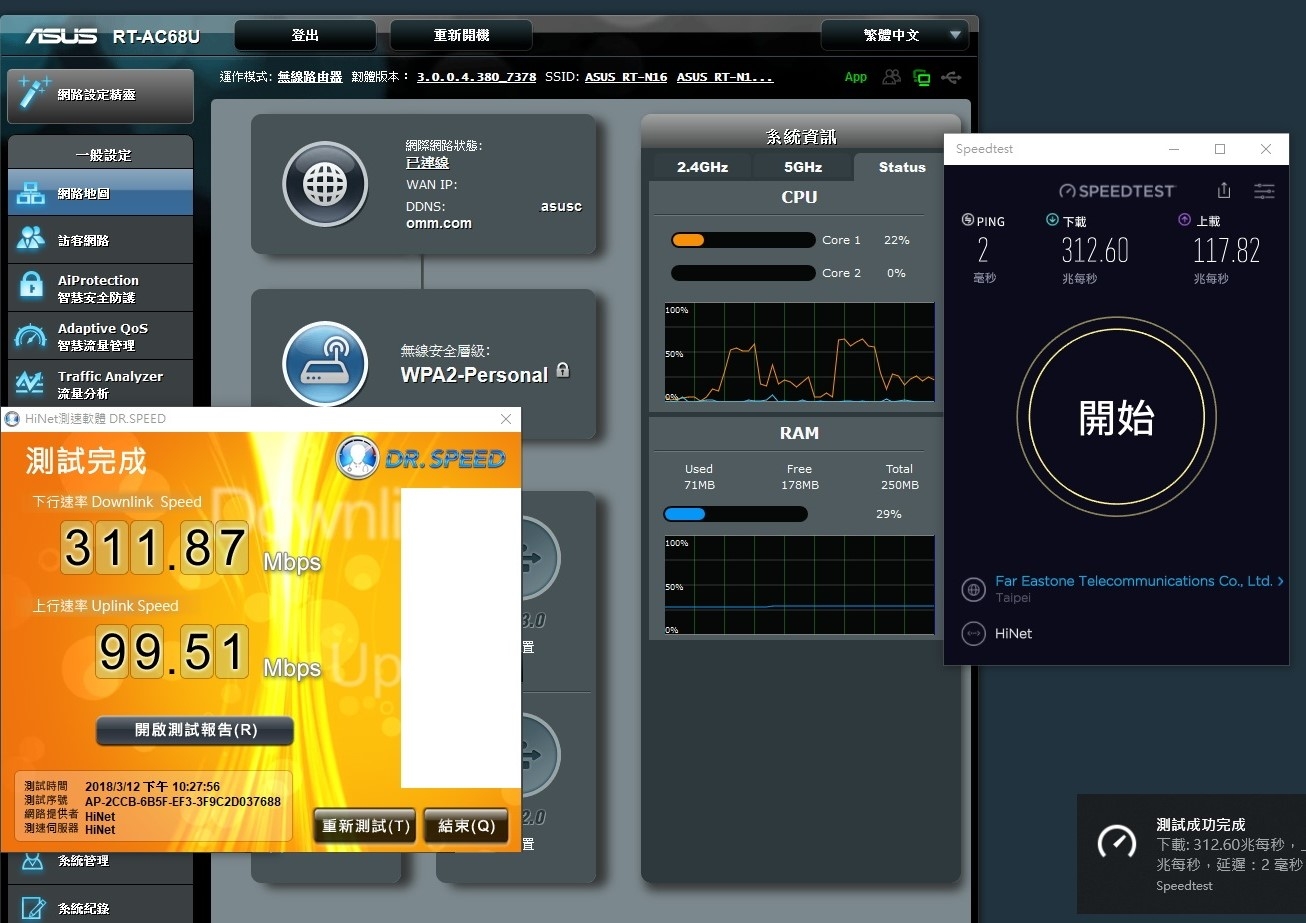Open the language dropdown 繁體中文
The image size is (1306, 923).
(895, 35)
